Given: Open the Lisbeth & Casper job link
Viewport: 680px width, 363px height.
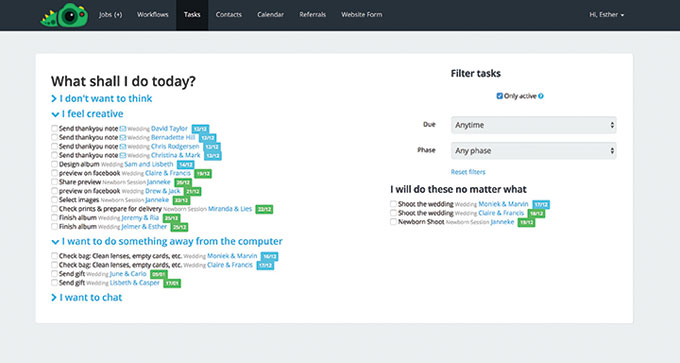Looking at the screenshot, I should tap(134, 282).
